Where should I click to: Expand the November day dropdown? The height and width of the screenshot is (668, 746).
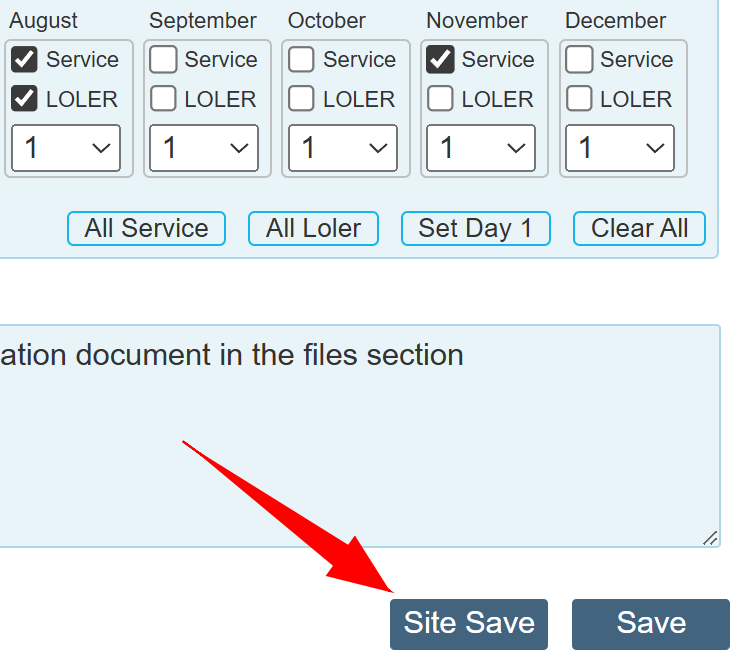pyautogui.click(x=481, y=148)
